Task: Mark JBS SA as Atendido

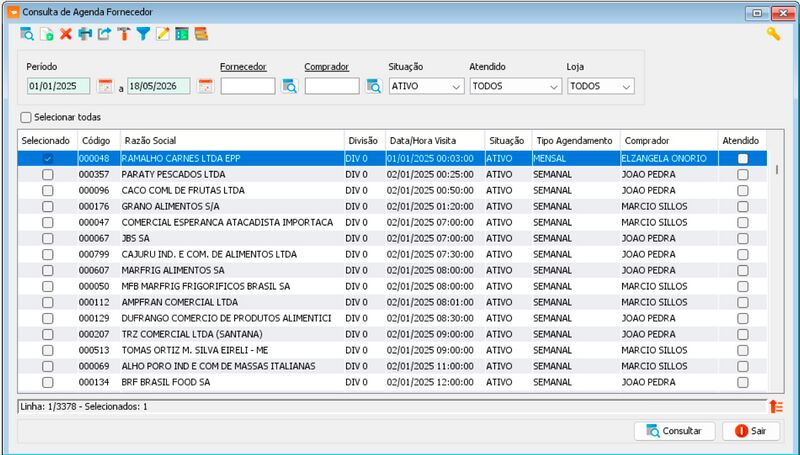Action: pyautogui.click(x=742, y=238)
